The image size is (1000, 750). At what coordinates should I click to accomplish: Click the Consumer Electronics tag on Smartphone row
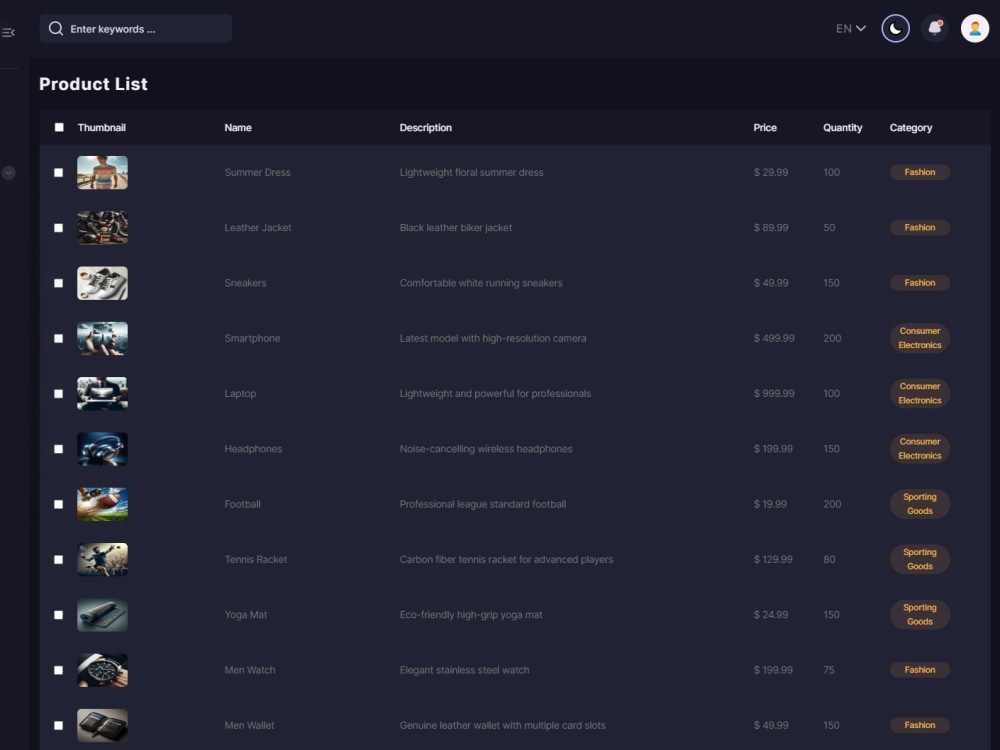click(x=920, y=338)
